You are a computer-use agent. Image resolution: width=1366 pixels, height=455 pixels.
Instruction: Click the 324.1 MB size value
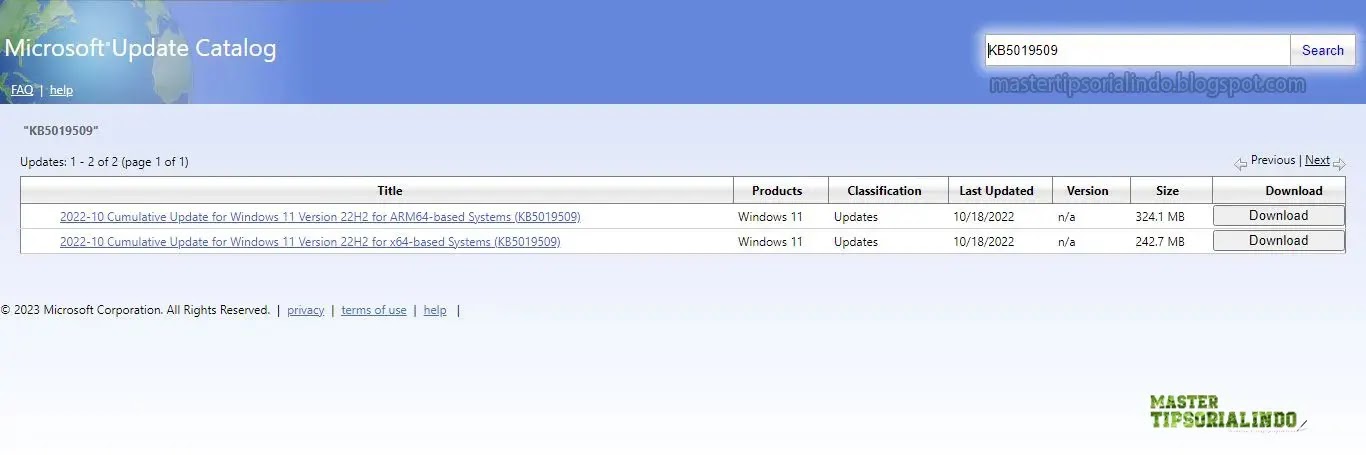(1160, 217)
